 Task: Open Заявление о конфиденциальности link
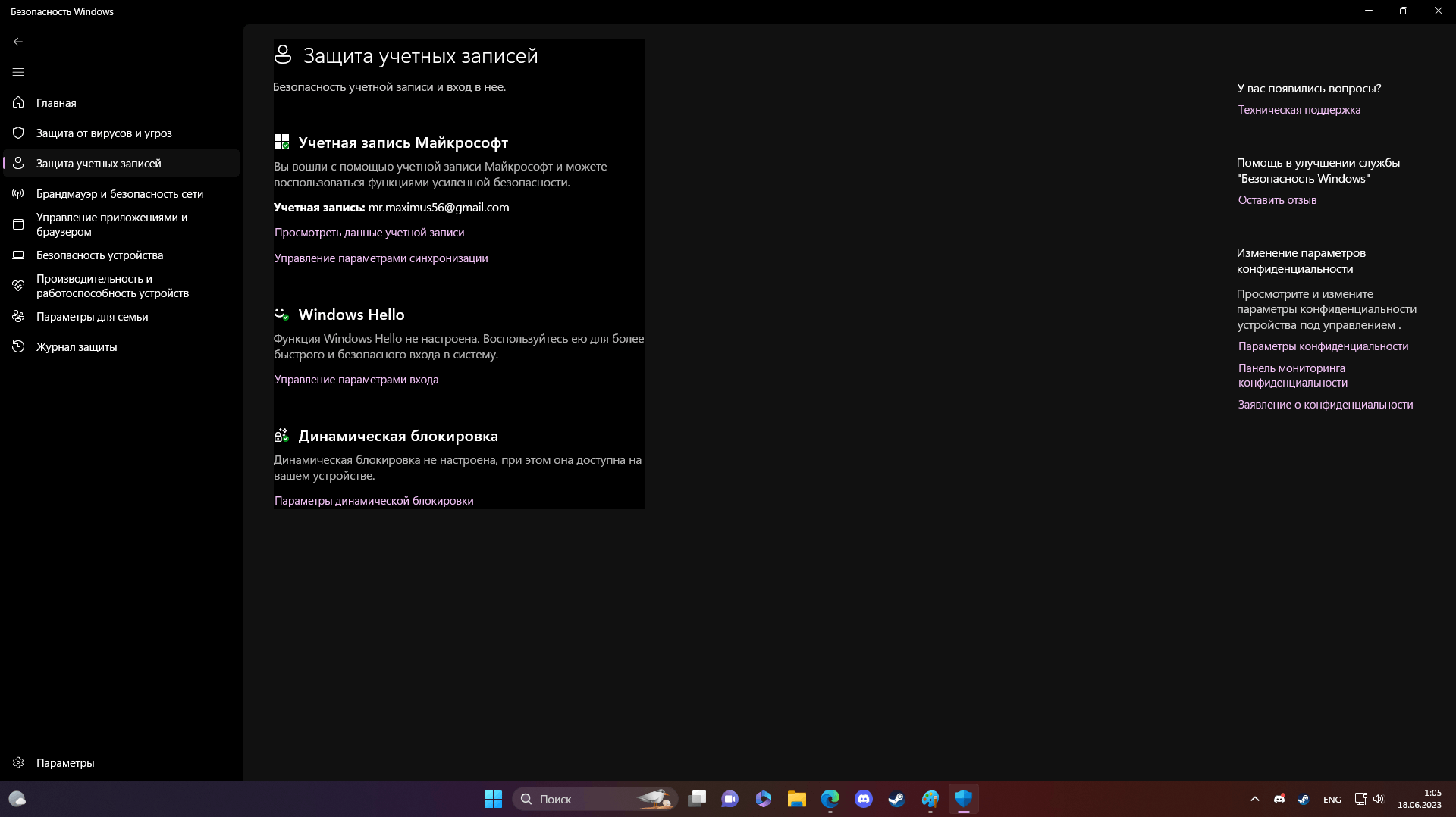[1325, 405]
